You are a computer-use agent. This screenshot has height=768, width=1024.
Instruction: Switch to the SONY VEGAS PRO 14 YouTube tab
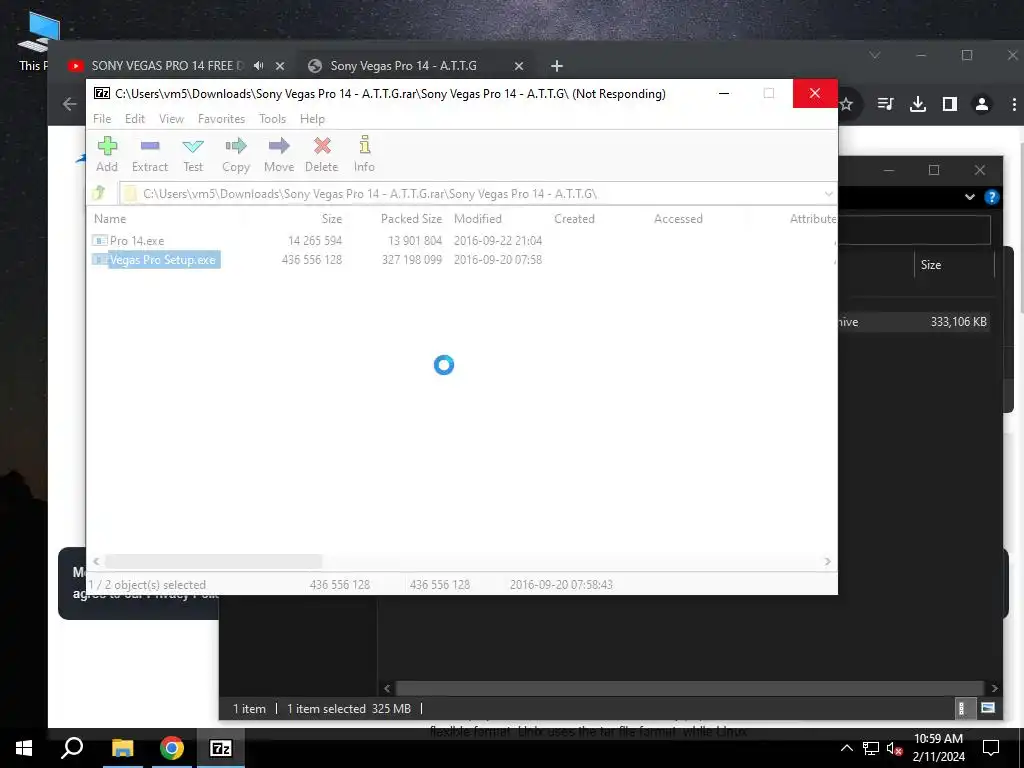click(167, 66)
